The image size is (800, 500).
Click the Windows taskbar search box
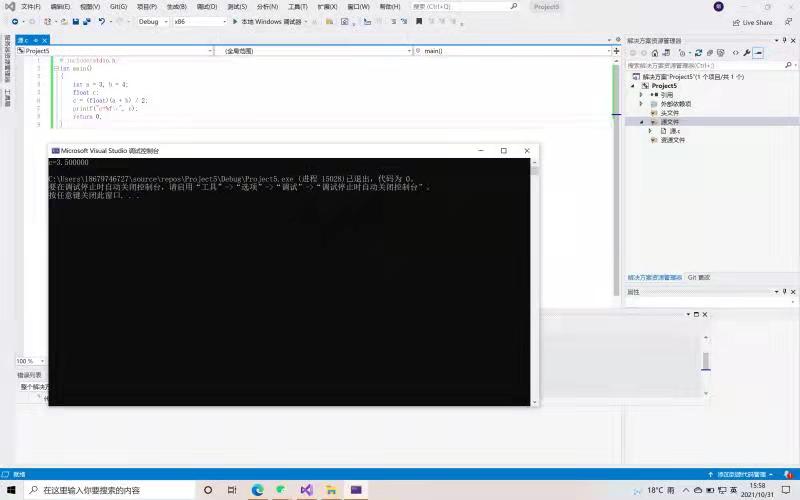click(110, 490)
